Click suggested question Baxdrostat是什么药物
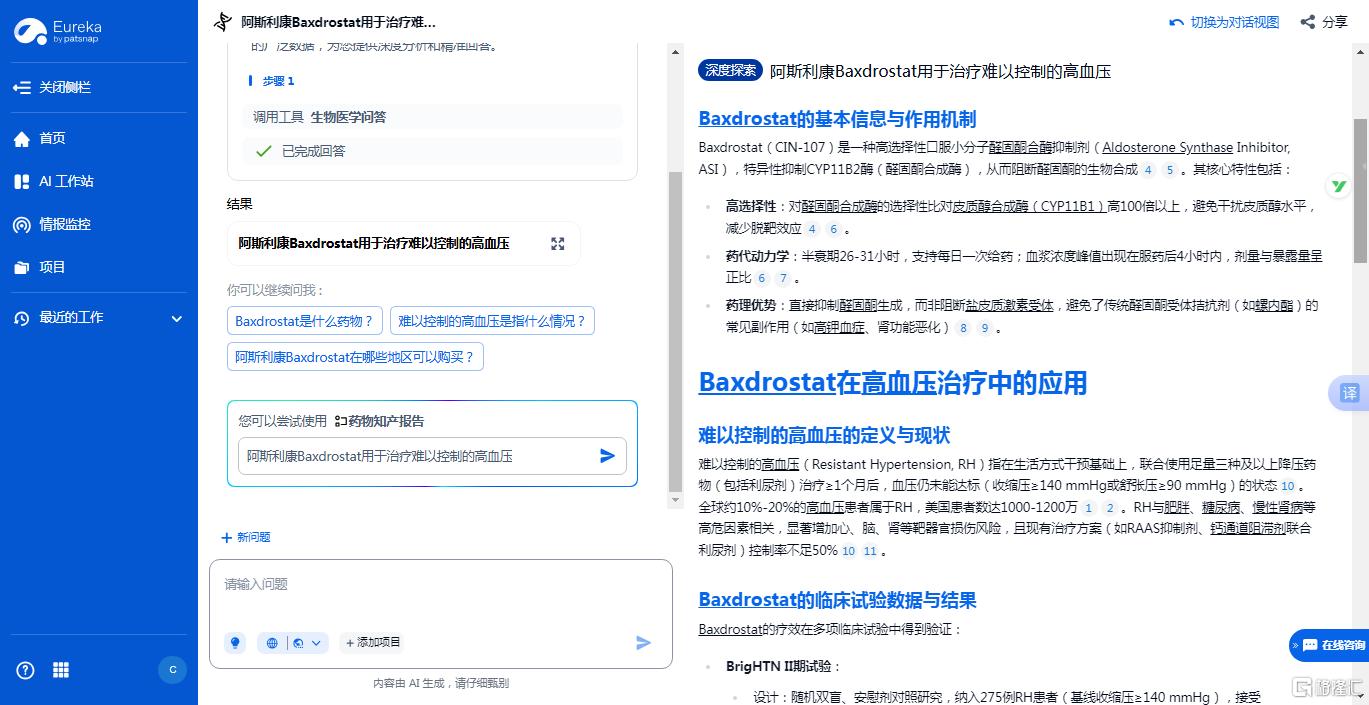The height and width of the screenshot is (705, 1369). tap(305, 322)
